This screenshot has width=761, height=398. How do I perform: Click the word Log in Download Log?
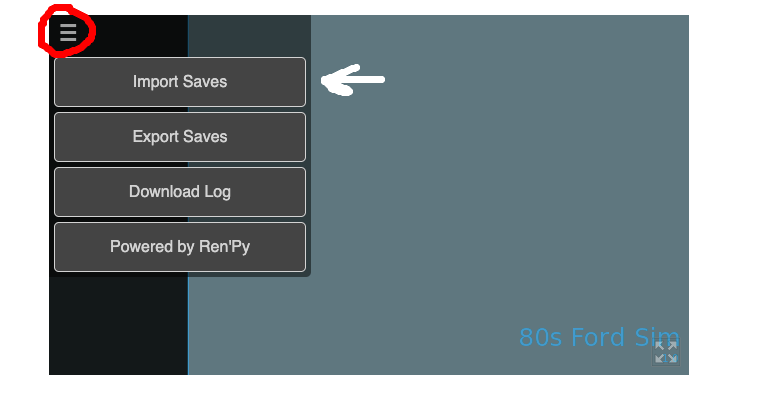tap(217, 192)
